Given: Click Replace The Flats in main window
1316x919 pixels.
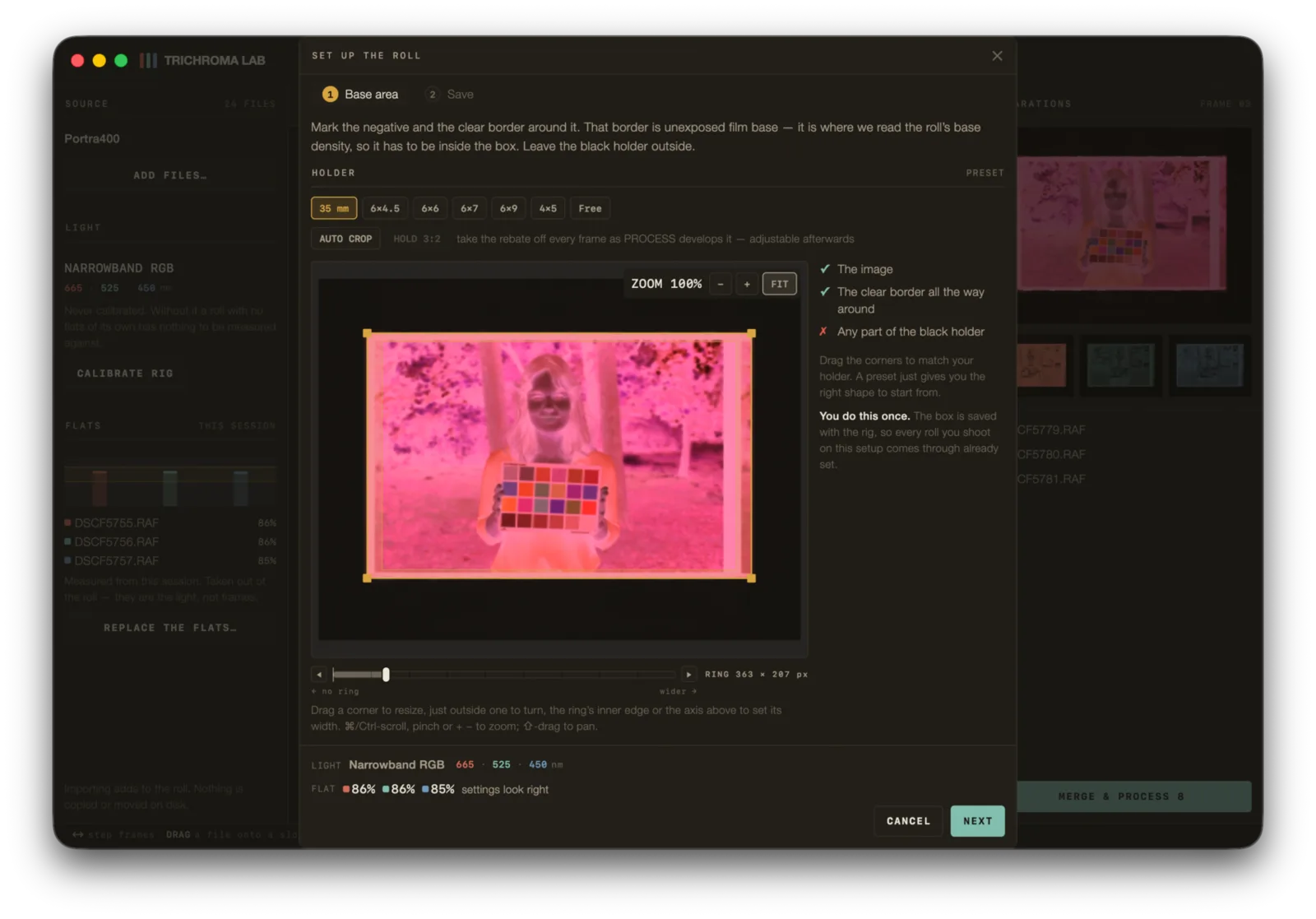Looking at the screenshot, I should pos(170,628).
